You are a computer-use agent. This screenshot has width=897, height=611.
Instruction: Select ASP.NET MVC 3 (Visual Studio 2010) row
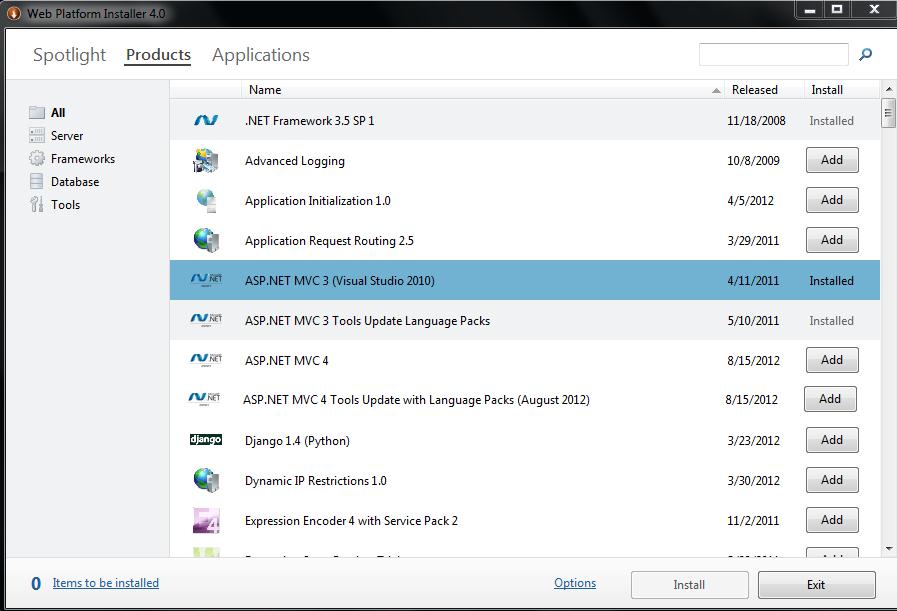[525, 280]
